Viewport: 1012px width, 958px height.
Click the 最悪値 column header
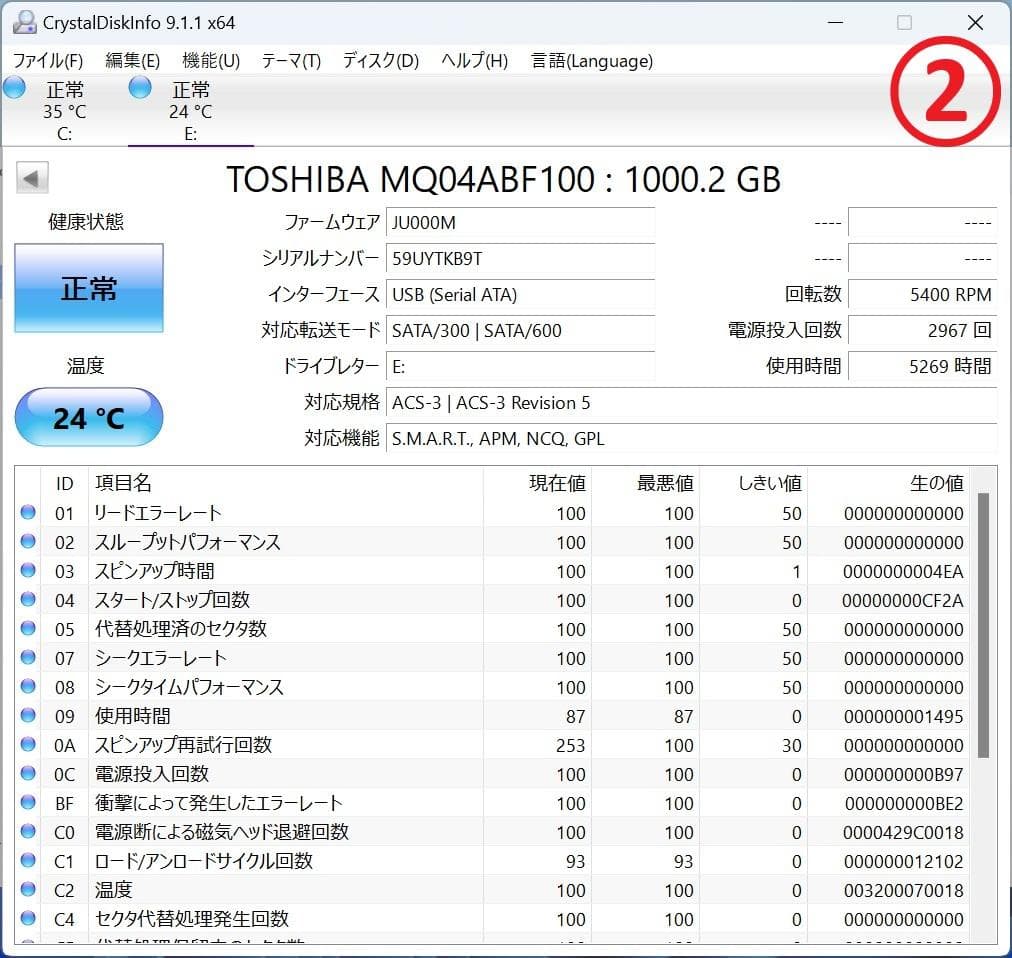645,483
